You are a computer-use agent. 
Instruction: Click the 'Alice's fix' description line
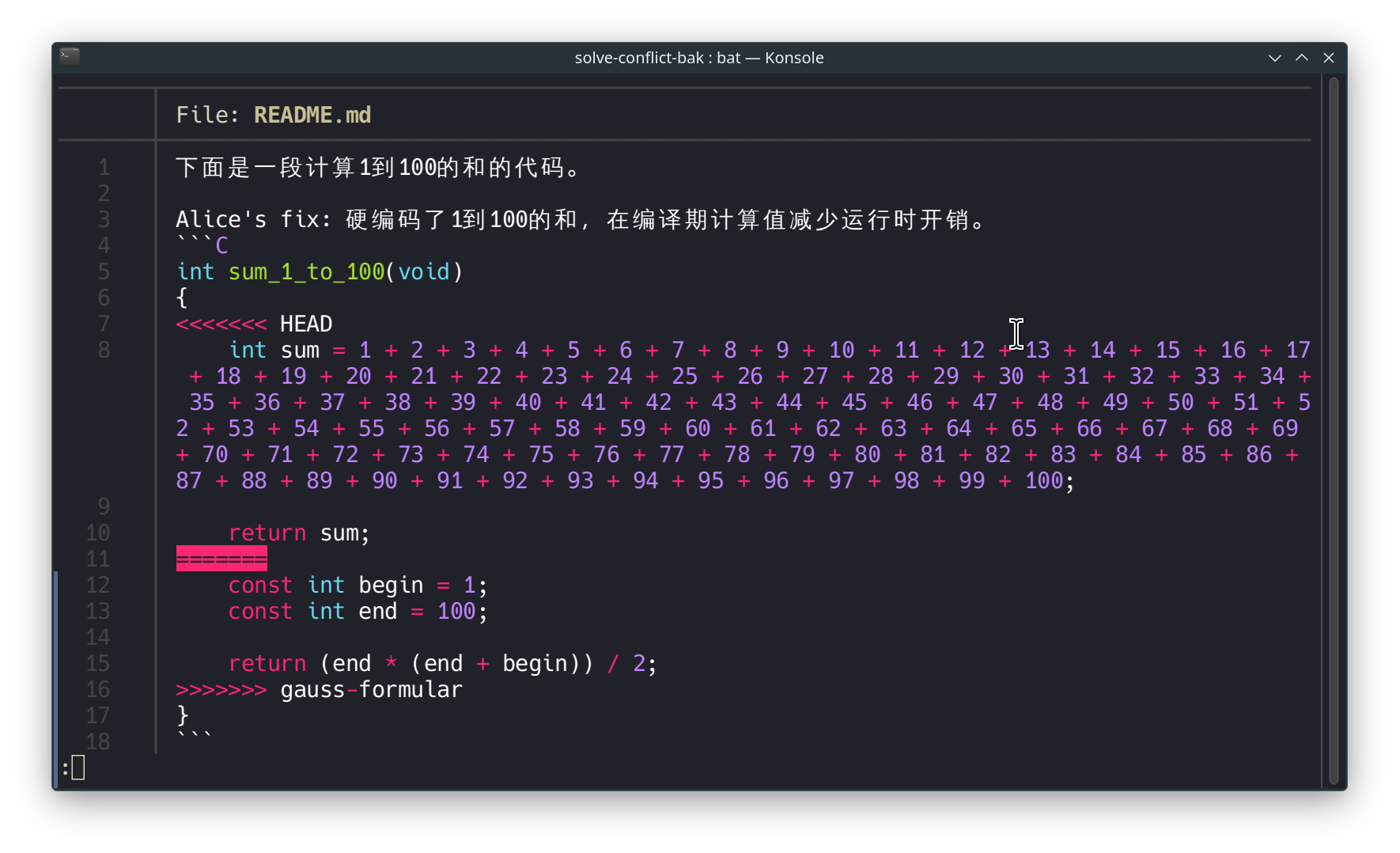tap(580, 219)
